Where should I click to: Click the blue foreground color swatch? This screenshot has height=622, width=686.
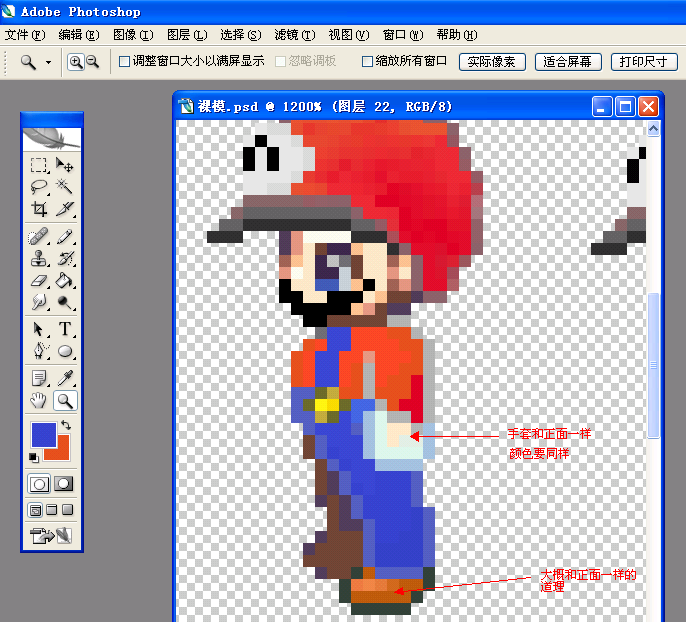(44, 434)
